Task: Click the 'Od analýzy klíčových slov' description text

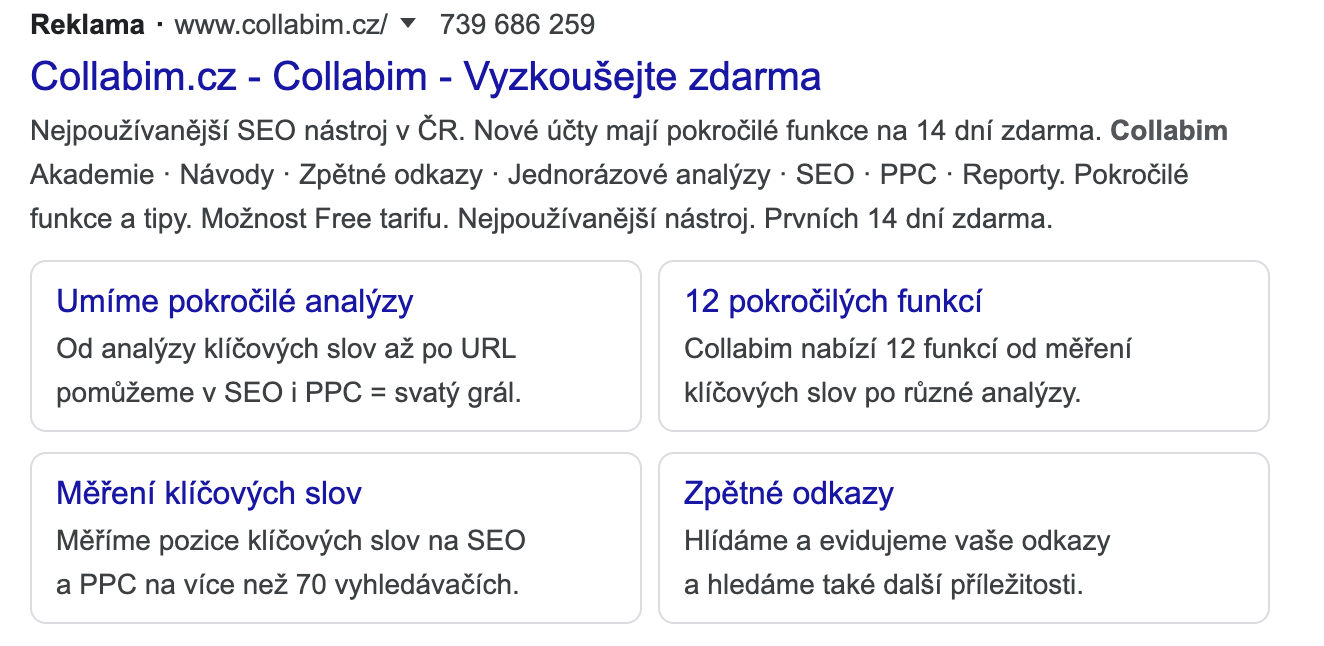Action: (287, 371)
